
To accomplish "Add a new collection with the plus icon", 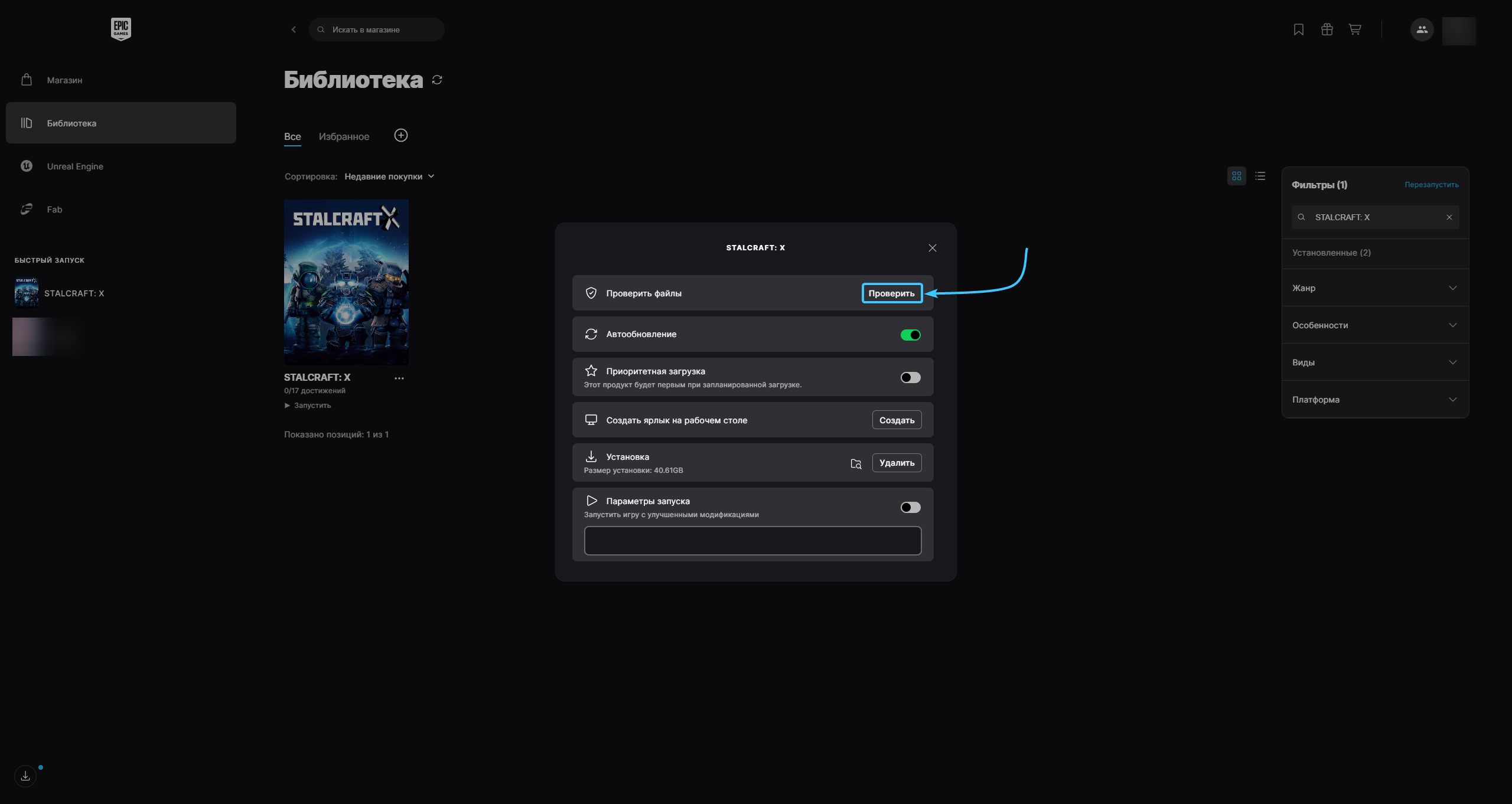I will (401, 136).
